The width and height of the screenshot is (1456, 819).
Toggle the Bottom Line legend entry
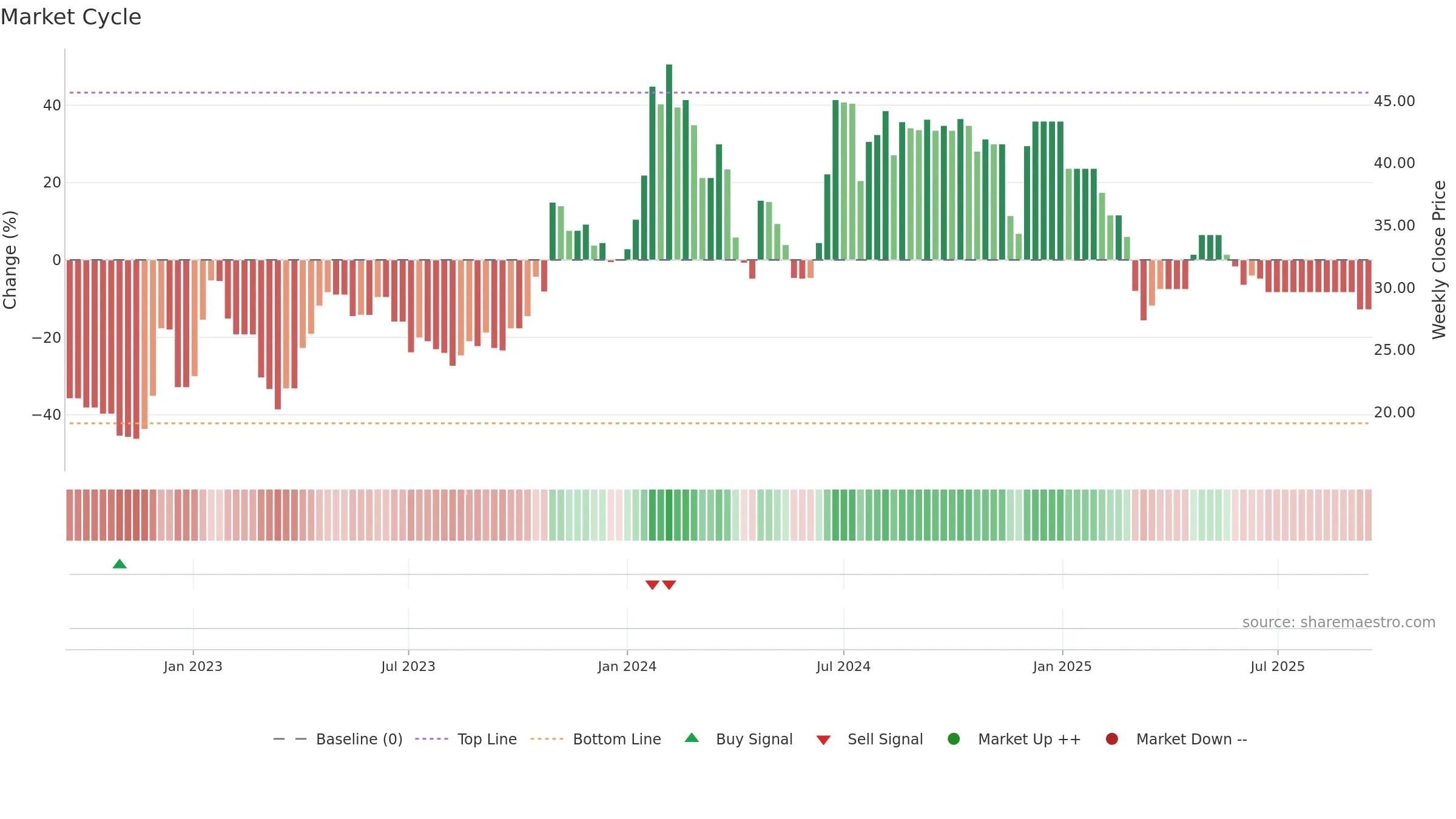[x=596, y=739]
